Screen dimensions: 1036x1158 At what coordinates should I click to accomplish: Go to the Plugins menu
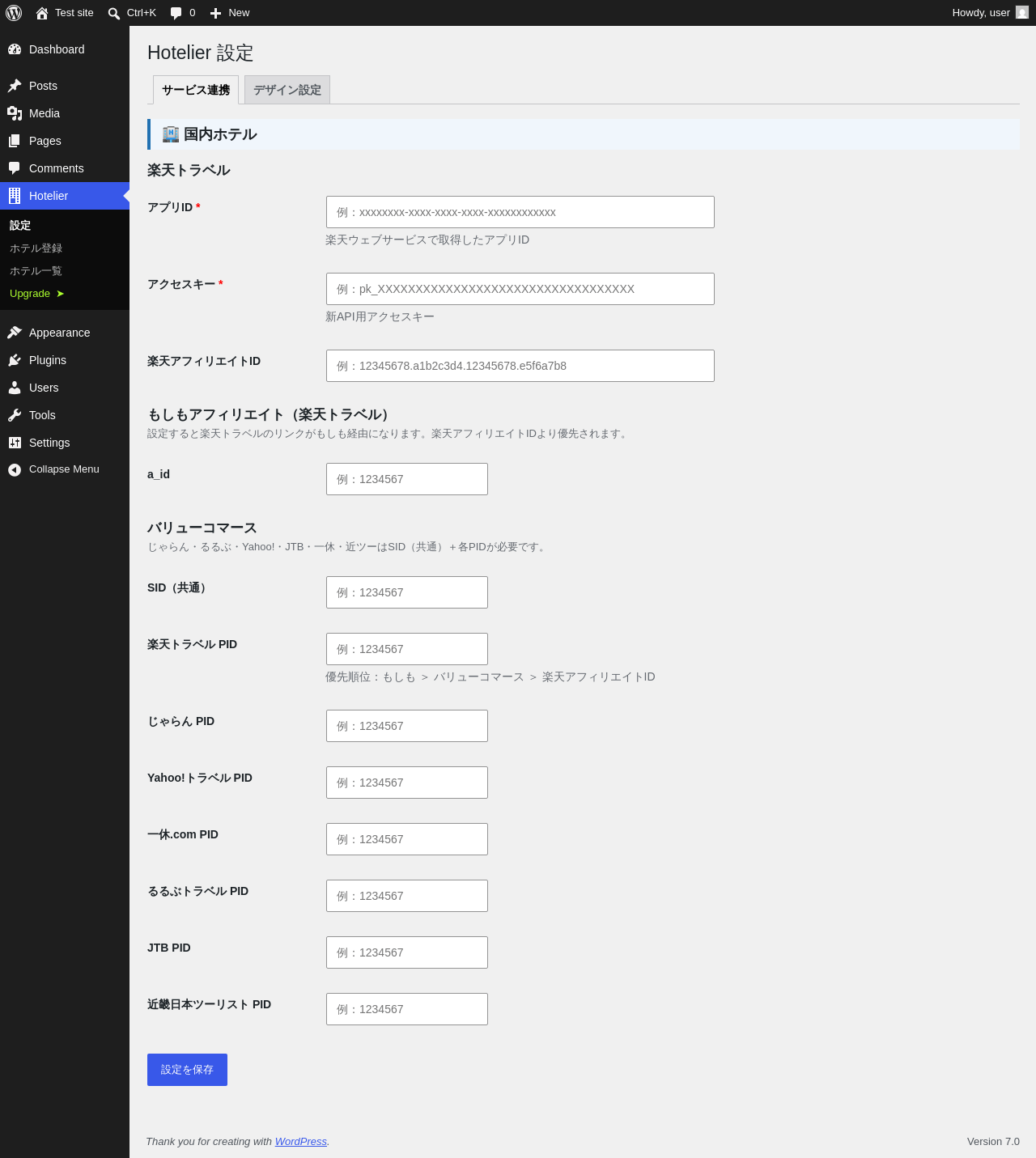tap(65, 360)
